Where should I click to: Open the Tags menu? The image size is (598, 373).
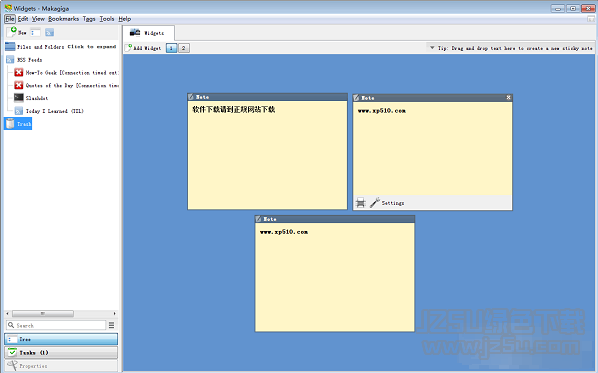pyautogui.click(x=89, y=19)
